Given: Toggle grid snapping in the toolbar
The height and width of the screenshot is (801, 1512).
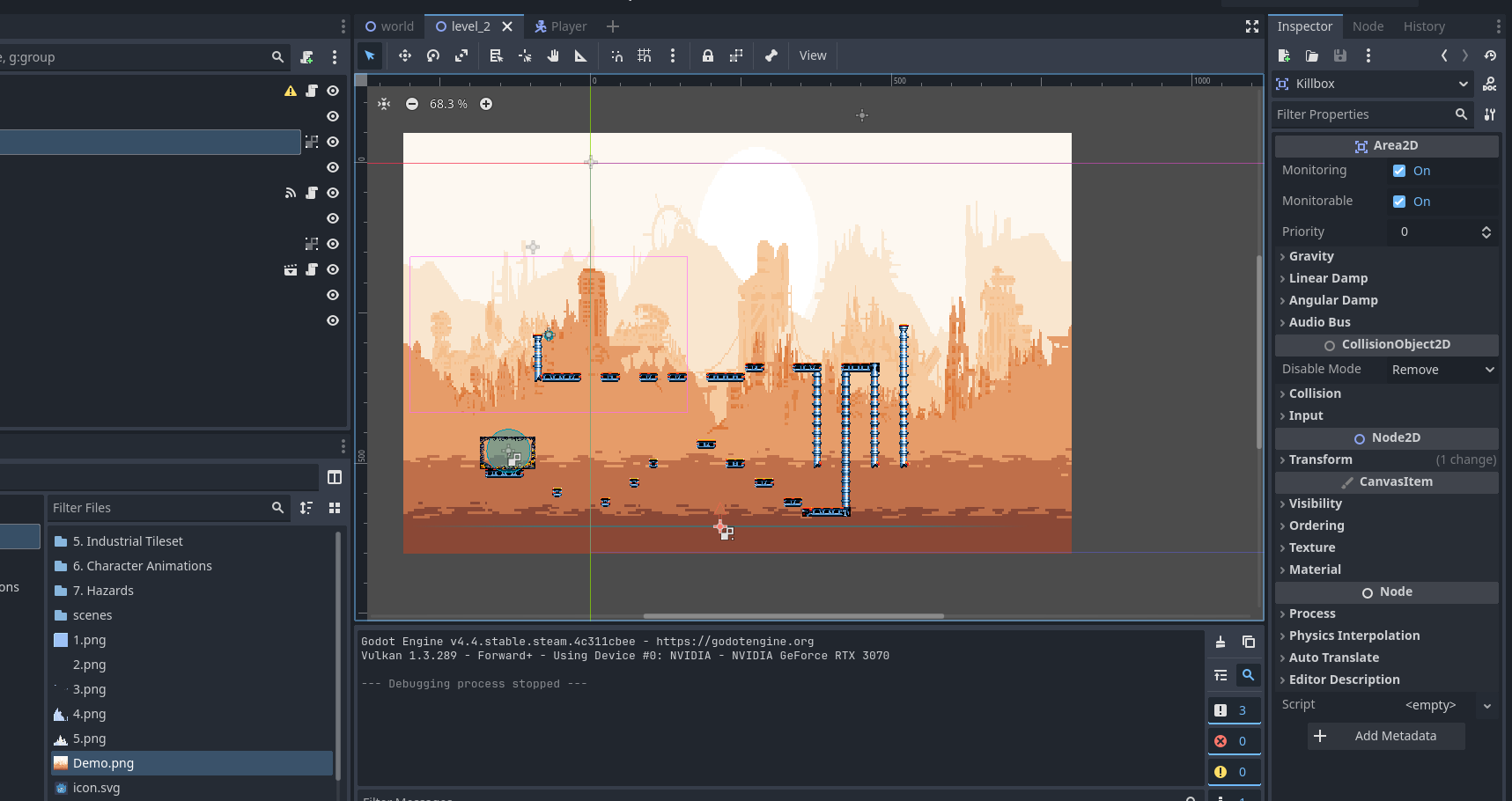Looking at the screenshot, I should point(645,55).
